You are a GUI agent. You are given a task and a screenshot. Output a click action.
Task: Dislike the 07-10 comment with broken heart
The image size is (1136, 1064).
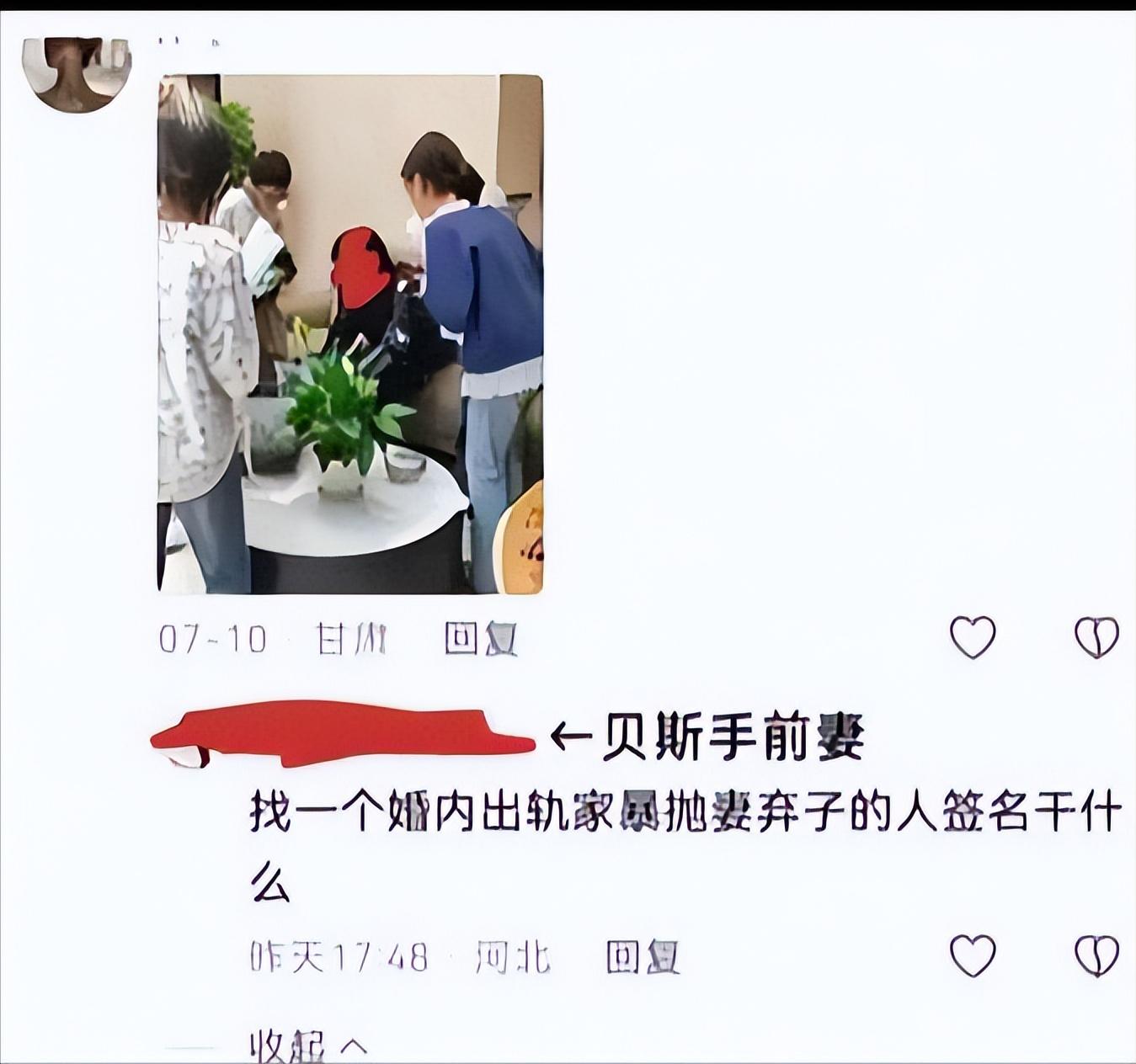(x=1096, y=637)
